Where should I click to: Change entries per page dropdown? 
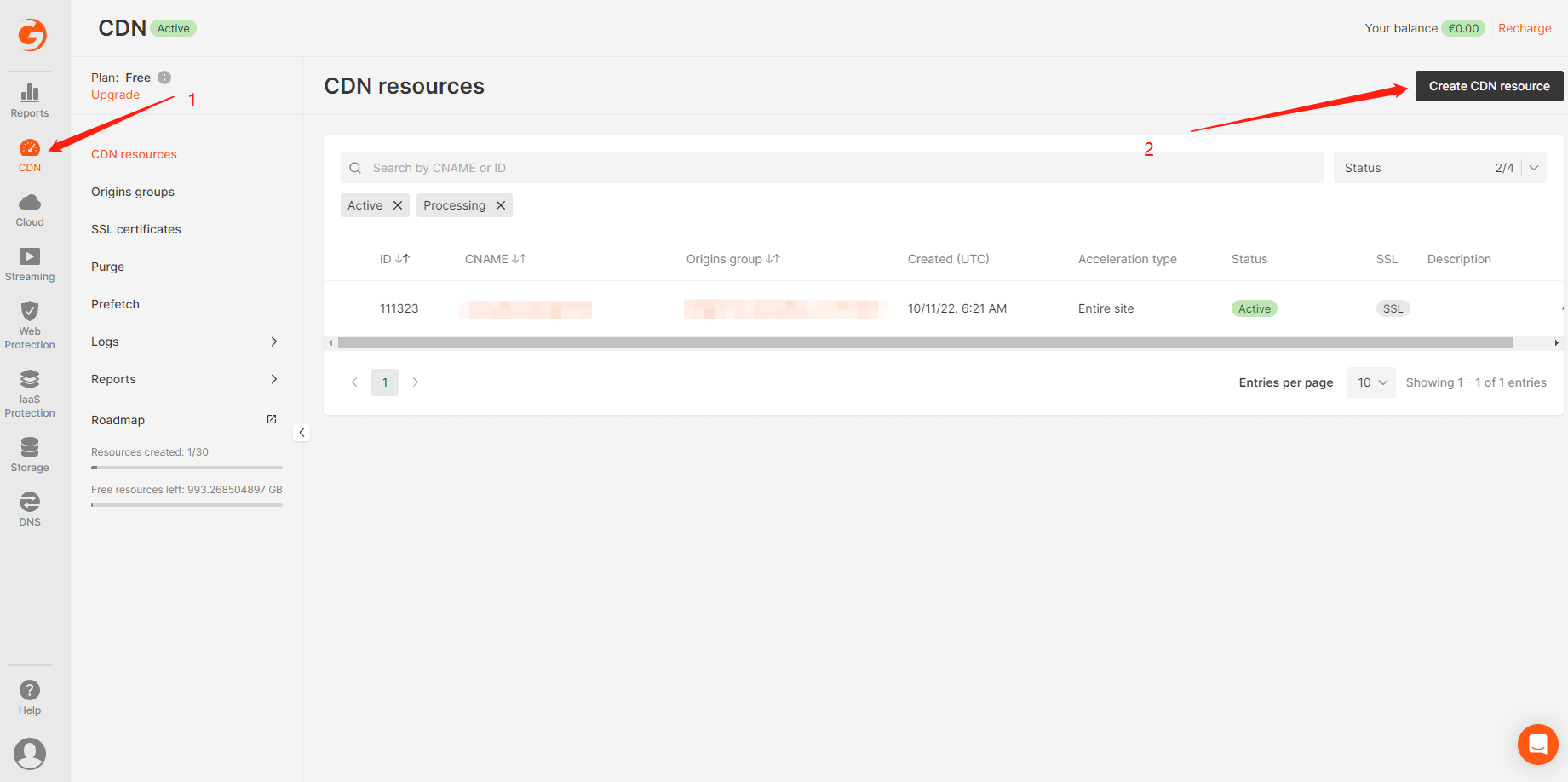coord(1371,382)
